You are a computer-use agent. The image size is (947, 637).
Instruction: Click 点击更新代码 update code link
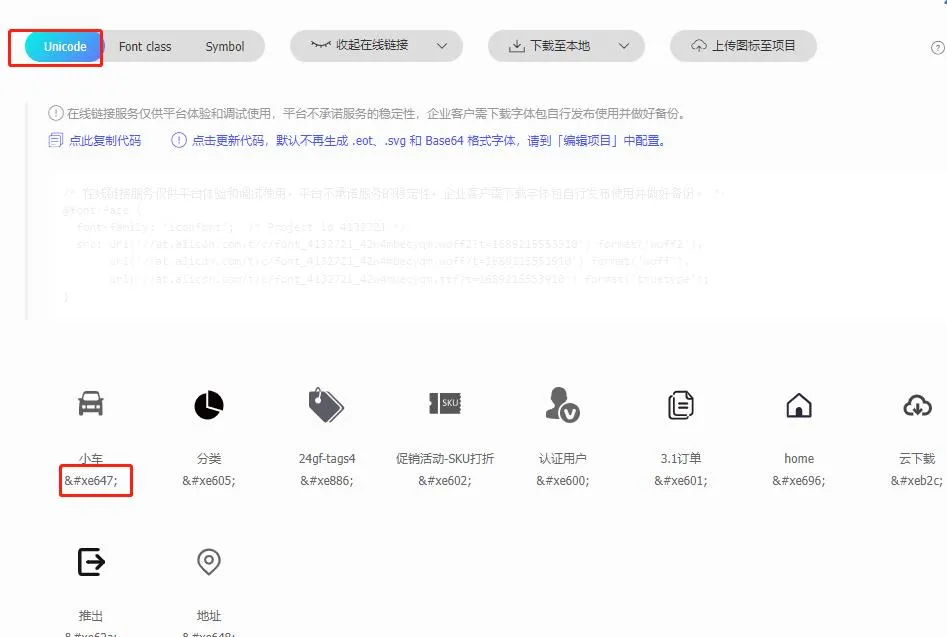(228, 141)
